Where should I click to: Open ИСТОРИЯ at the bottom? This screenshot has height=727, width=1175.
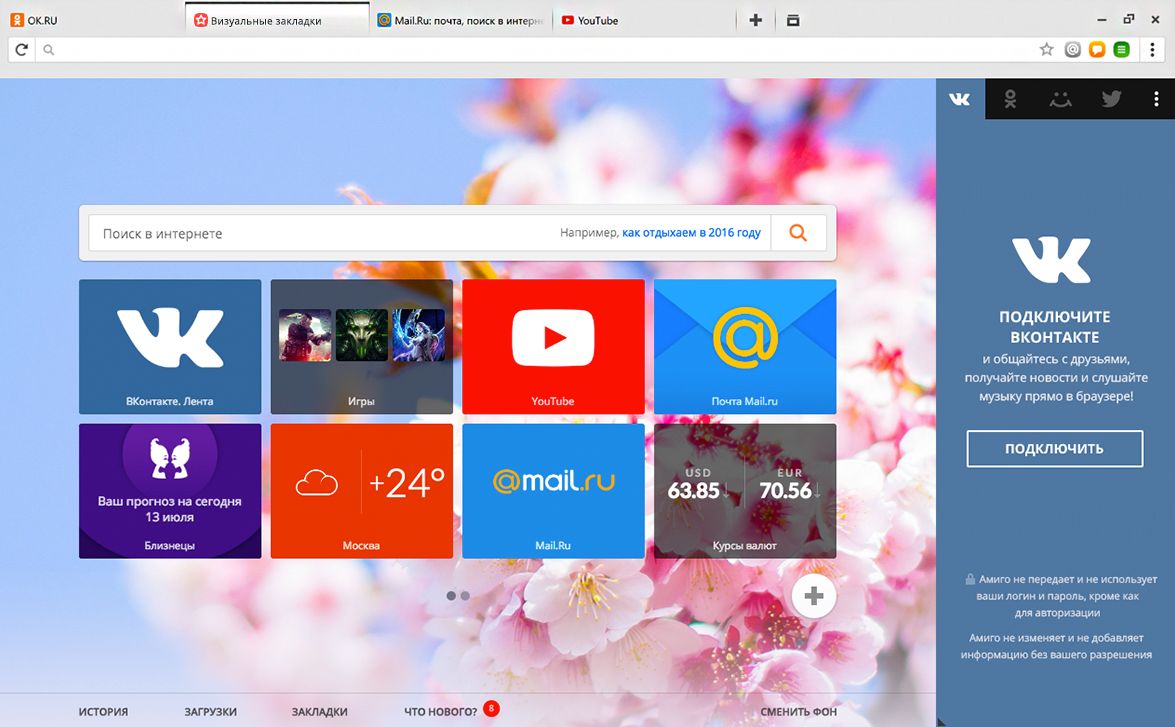point(103,712)
